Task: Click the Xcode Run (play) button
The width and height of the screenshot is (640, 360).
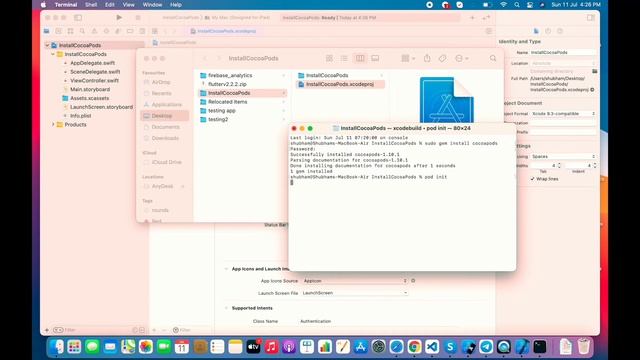Action: [119, 18]
